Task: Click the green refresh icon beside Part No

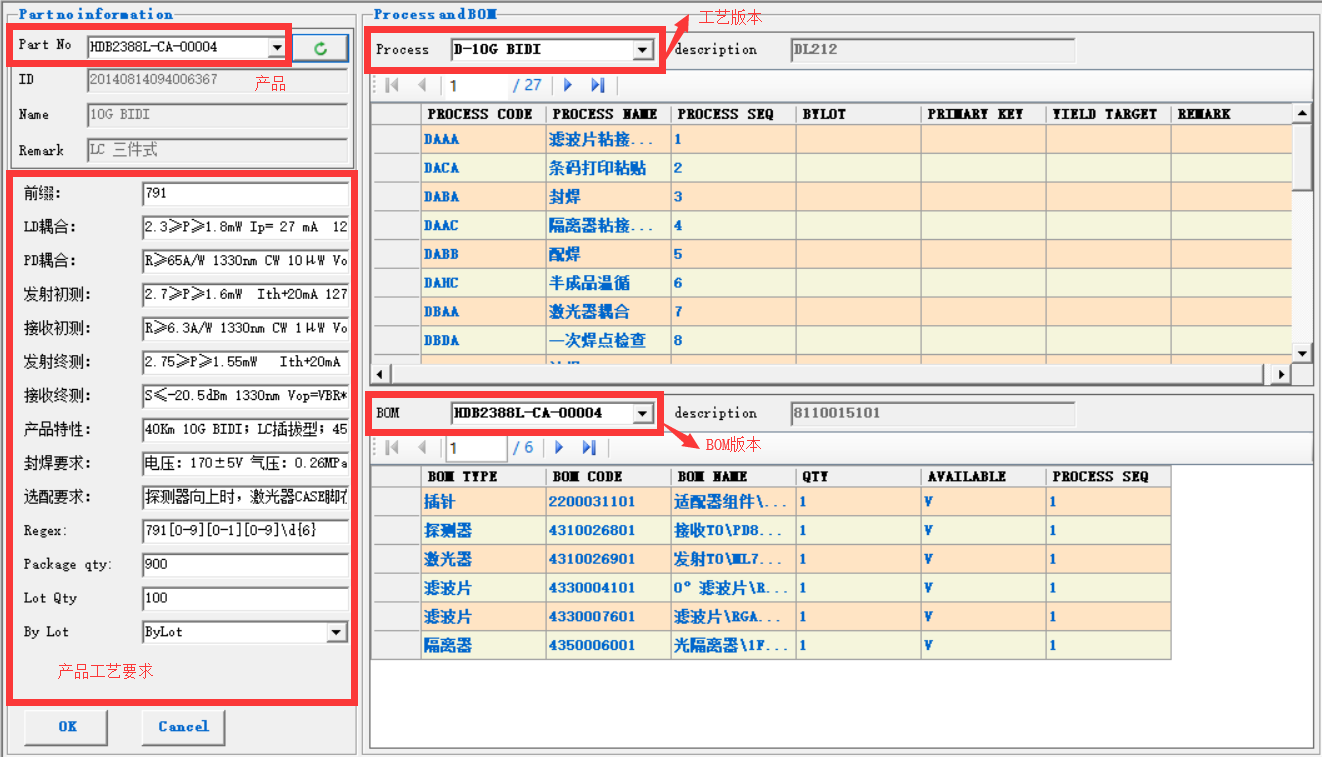Action: (x=320, y=47)
